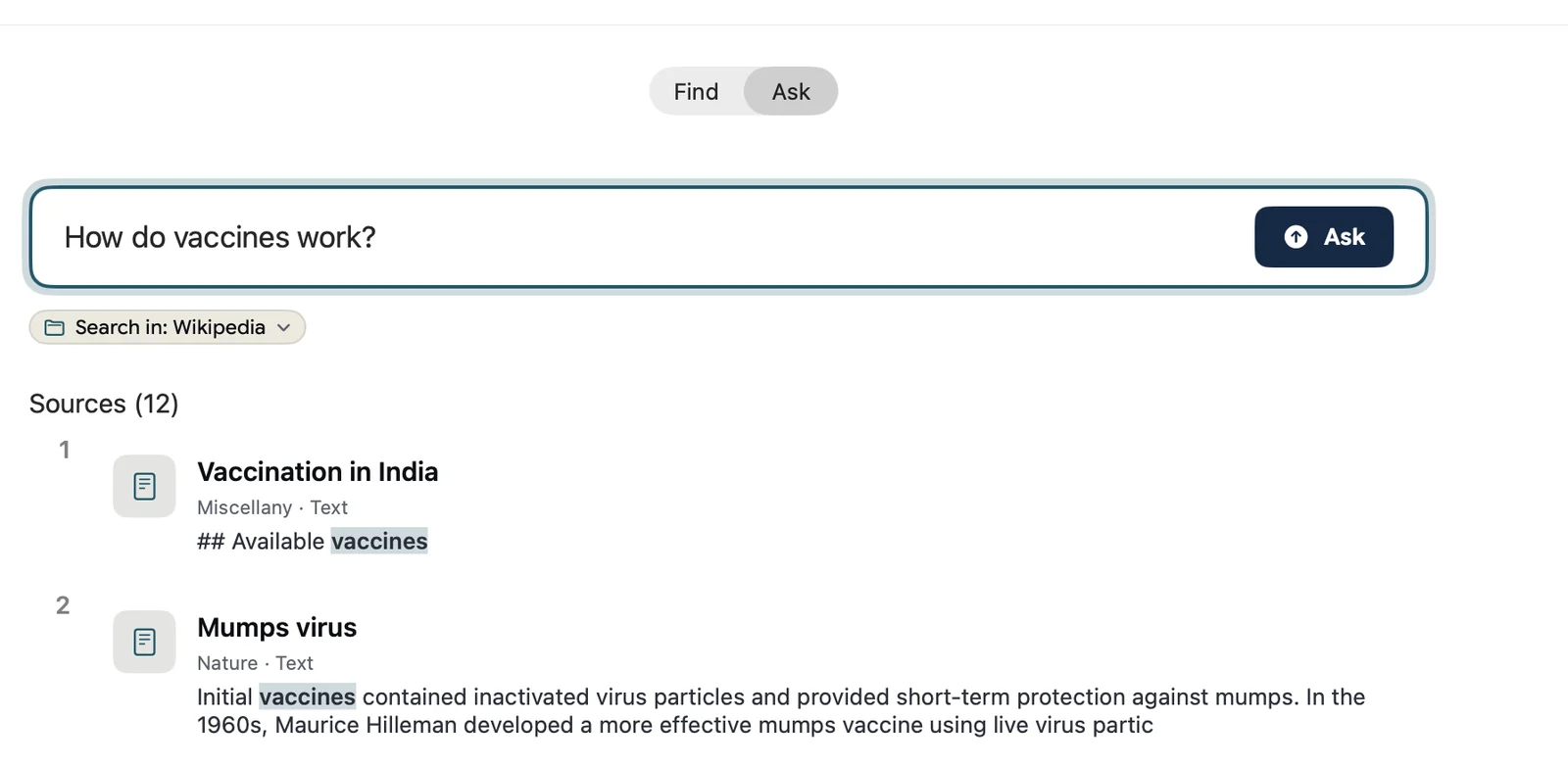This screenshot has width=1568, height=766.
Task: Switch to the Find mode tab
Action: pos(696,92)
